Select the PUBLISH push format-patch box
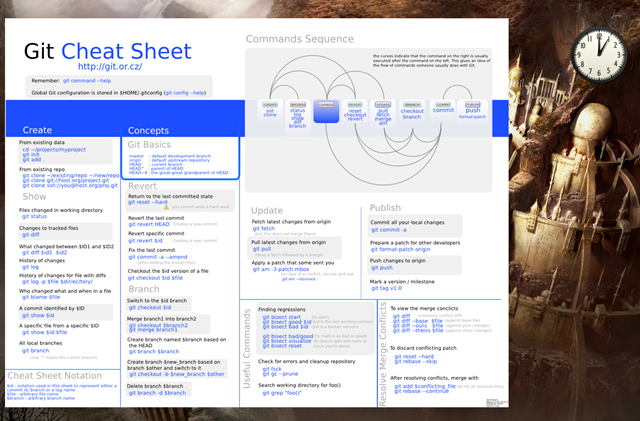The image size is (640, 421). tap(473, 110)
